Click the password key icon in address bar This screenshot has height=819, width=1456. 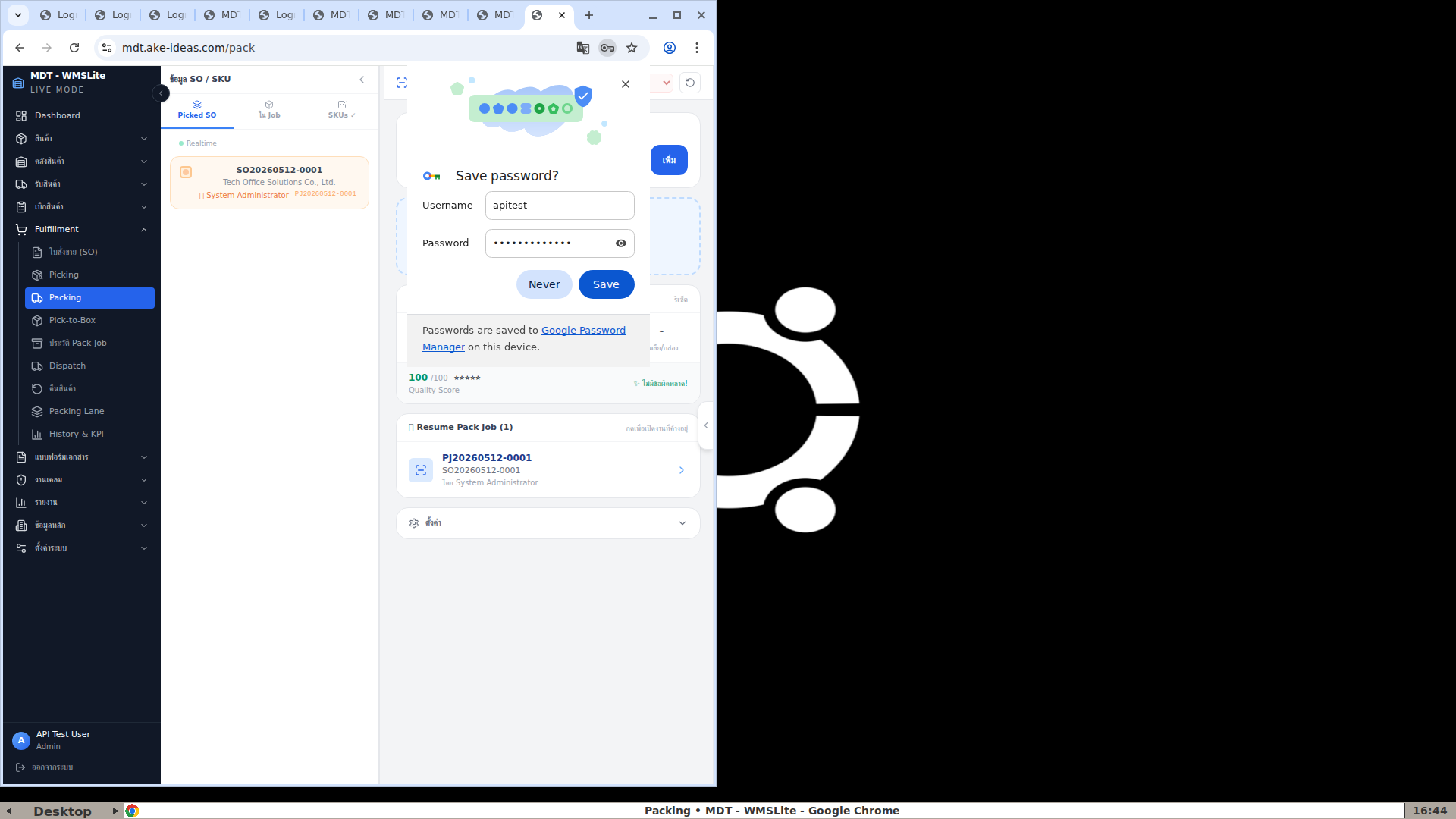pyautogui.click(x=607, y=48)
